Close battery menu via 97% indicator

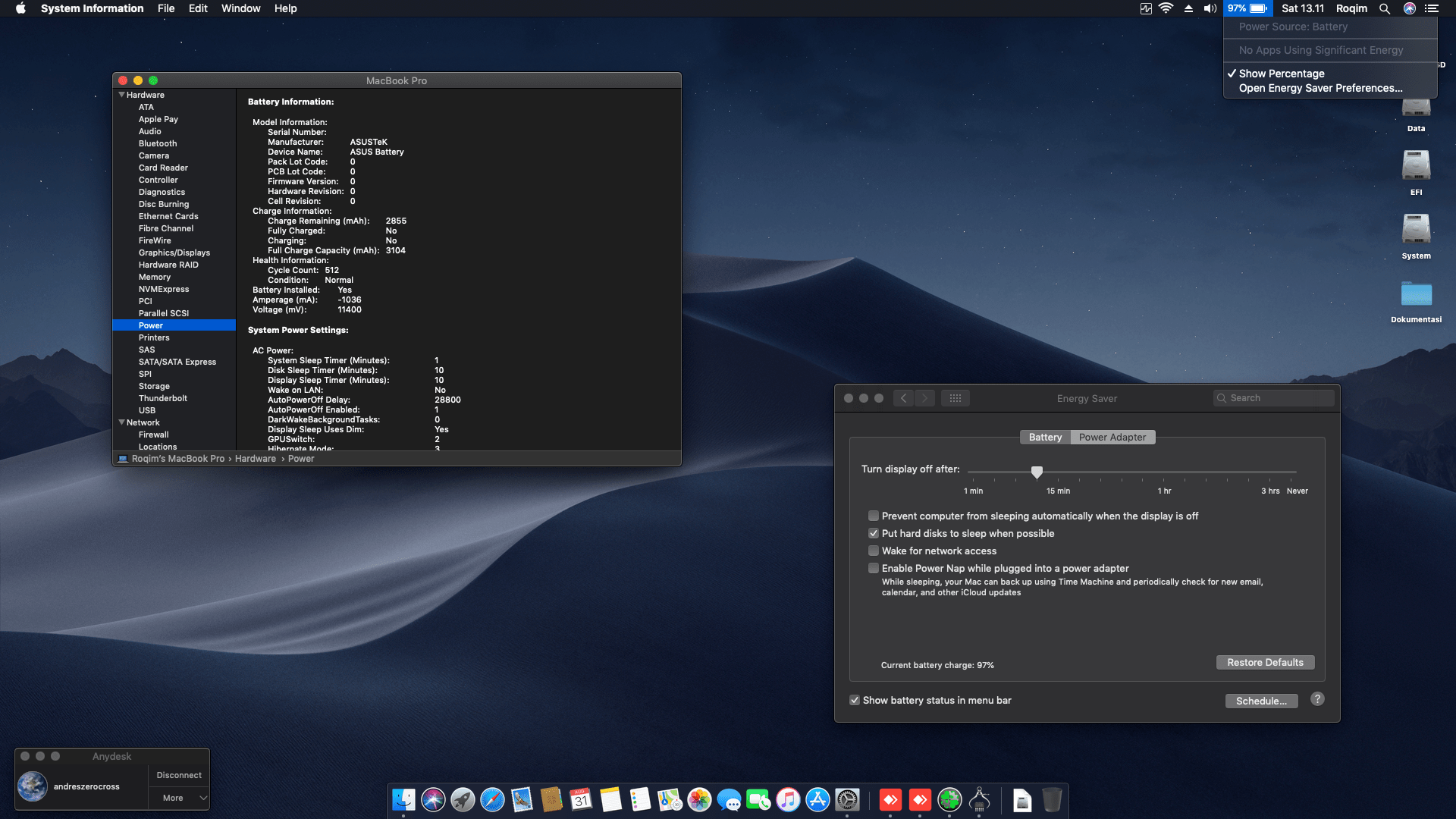click(1247, 8)
